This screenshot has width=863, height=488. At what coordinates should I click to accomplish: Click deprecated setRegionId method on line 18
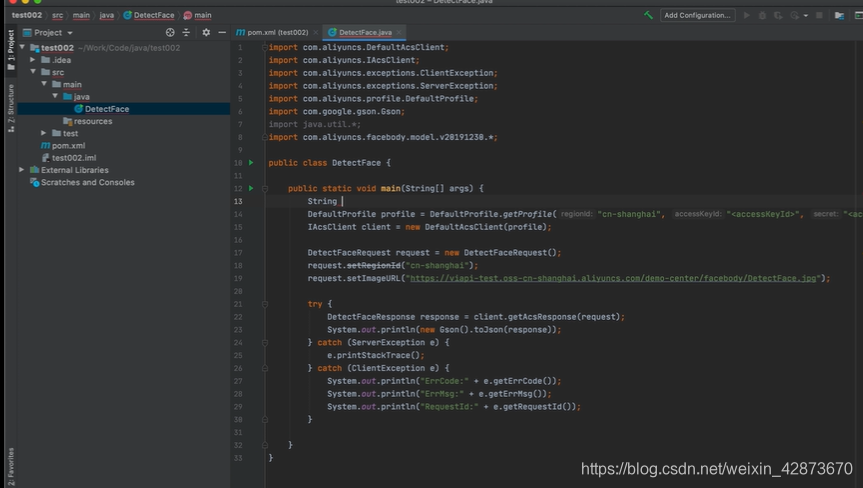(x=374, y=265)
